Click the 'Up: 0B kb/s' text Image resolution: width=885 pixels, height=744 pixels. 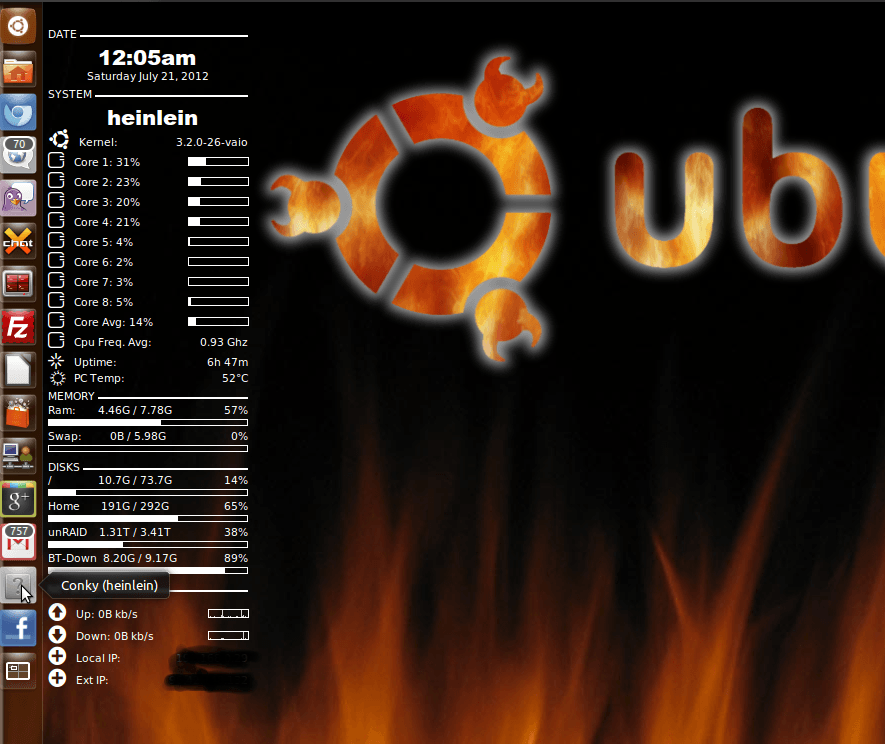(107, 614)
